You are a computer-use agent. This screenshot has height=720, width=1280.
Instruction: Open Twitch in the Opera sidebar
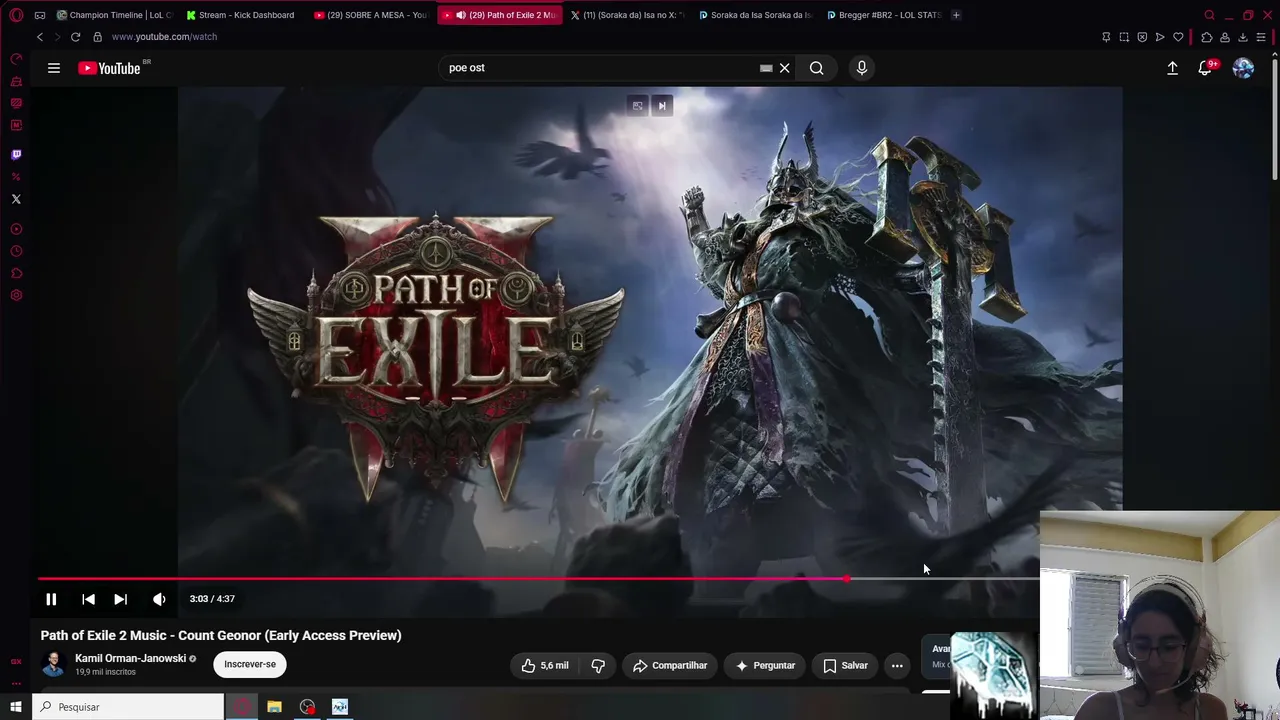pos(16,155)
